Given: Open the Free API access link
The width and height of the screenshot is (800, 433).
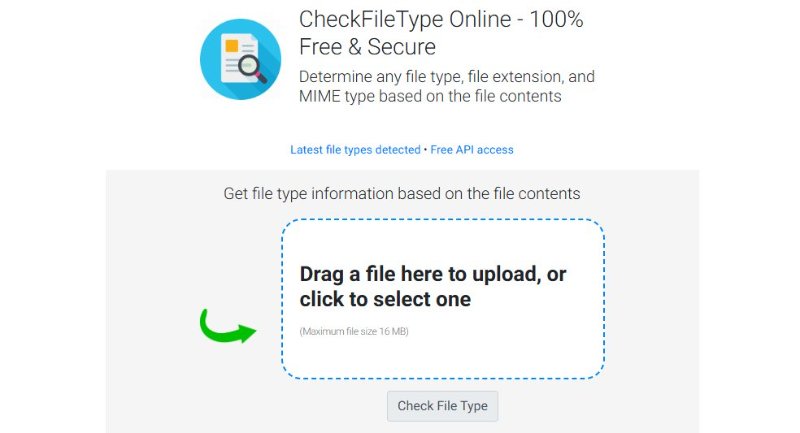Looking at the screenshot, I should pyautogui.click(x=472, y=150).
